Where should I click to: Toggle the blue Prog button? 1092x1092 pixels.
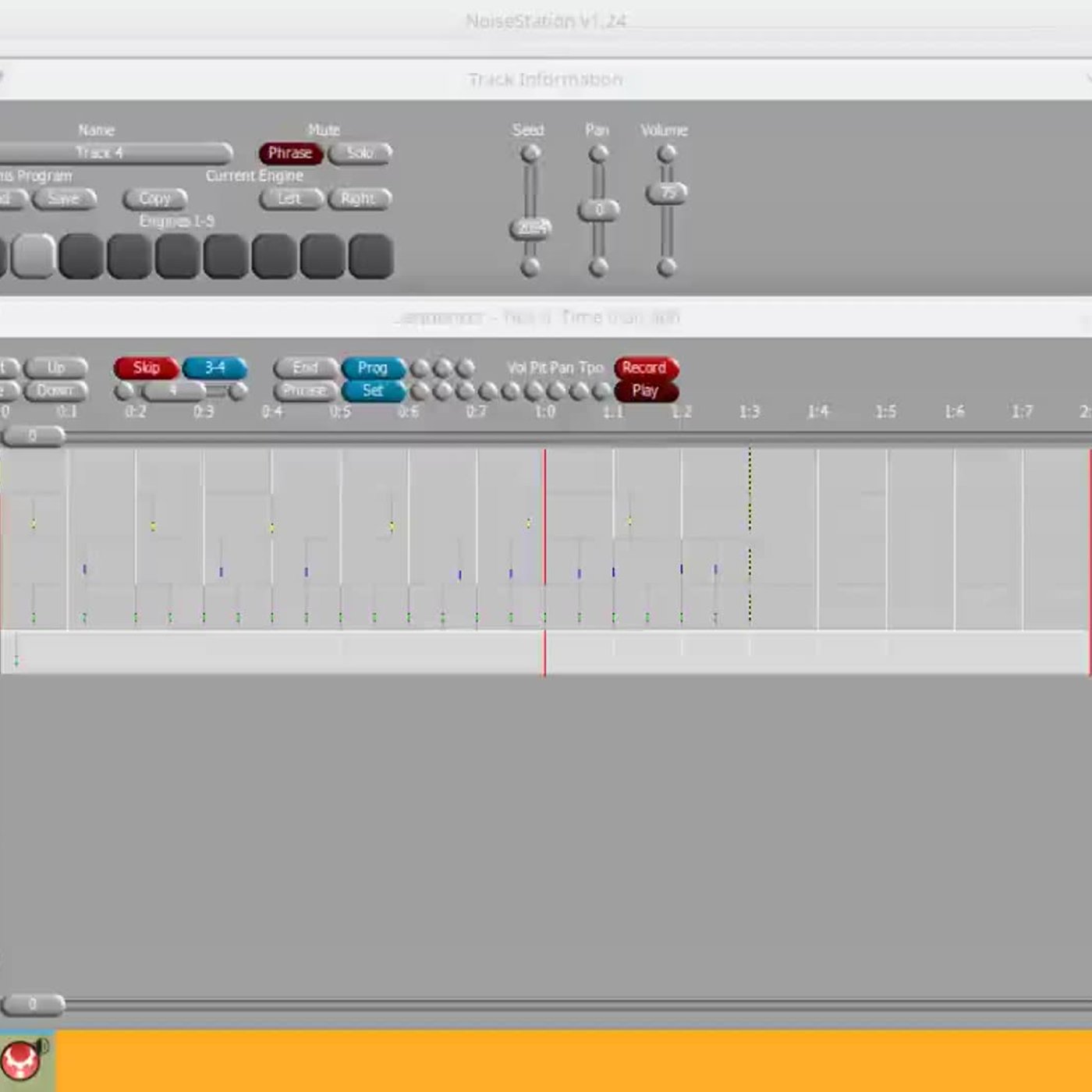tap(374, 367)
